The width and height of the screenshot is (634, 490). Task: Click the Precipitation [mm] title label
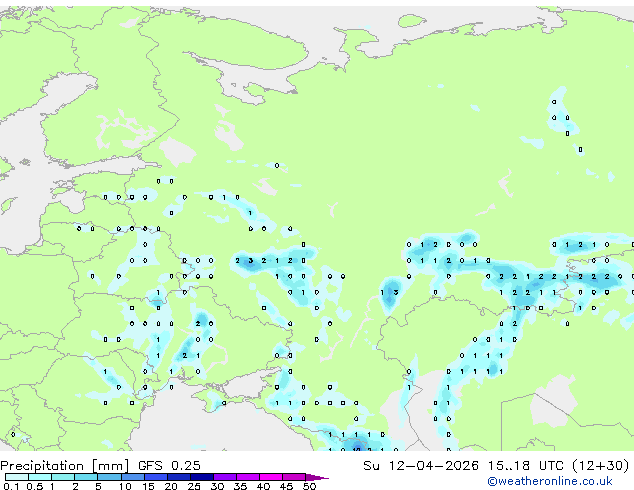click(x=65, y=466)
